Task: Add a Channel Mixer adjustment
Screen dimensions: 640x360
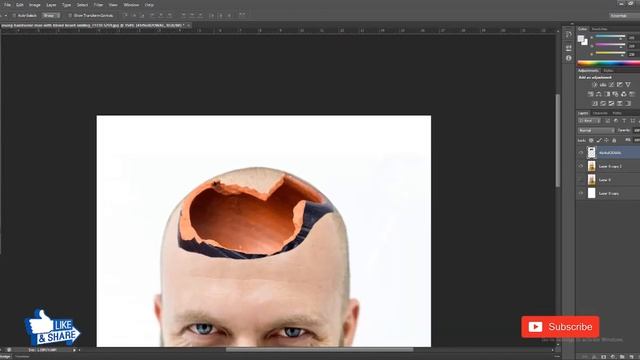Action: [624, 94]
